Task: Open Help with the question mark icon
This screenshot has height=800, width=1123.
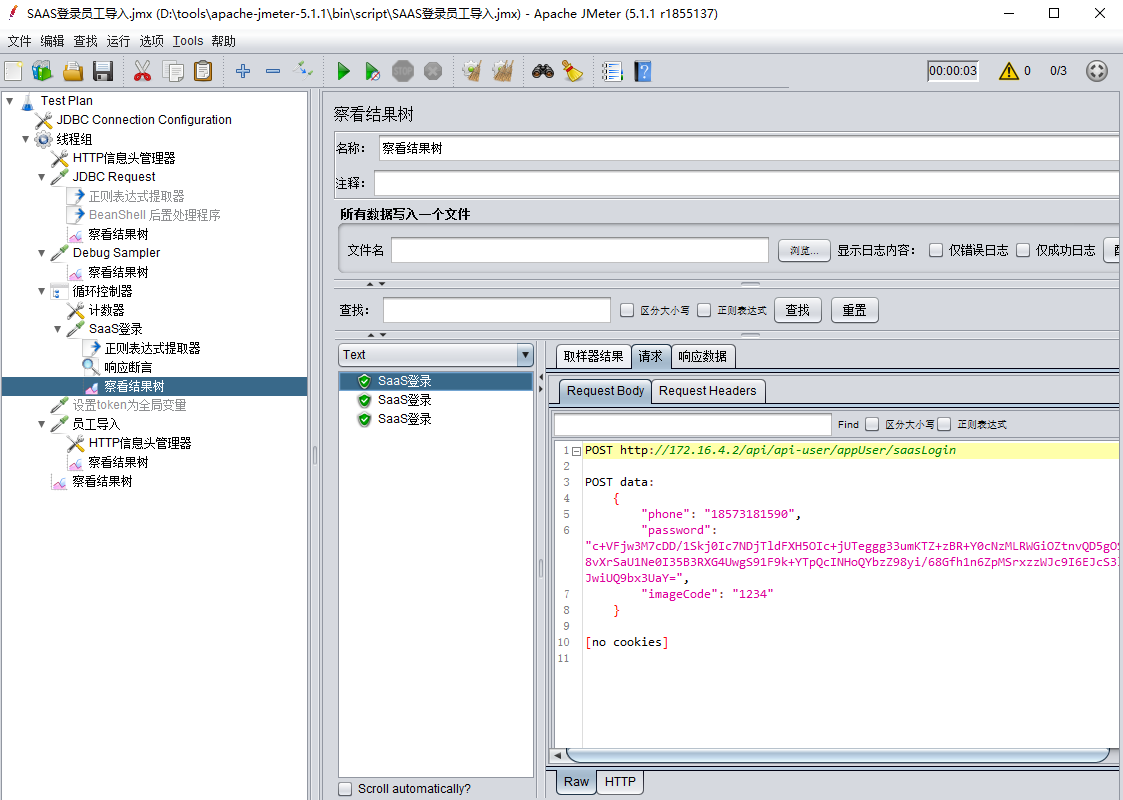Action: 642,71
